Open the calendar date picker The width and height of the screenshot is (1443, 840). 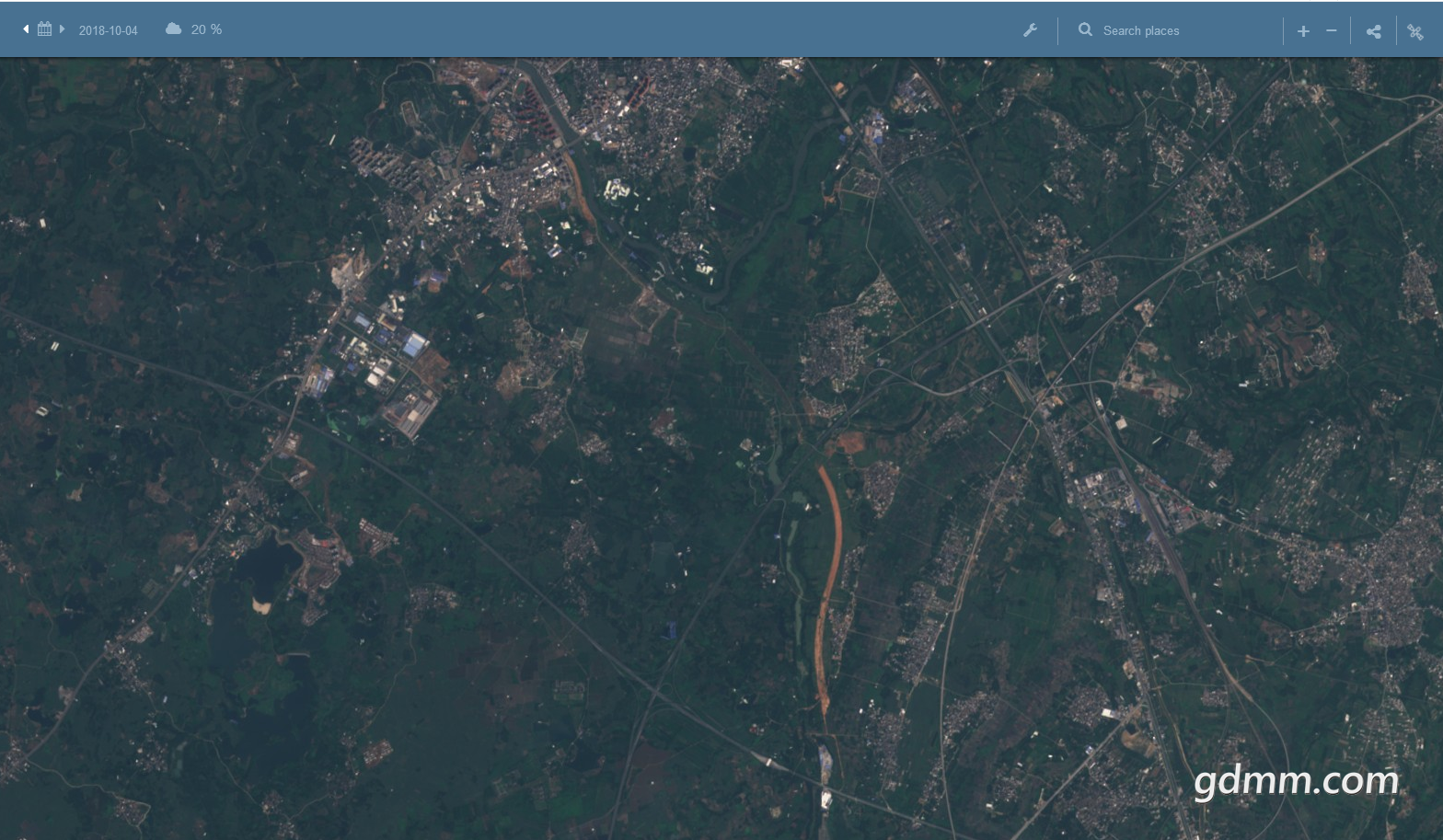[x=44, y=29]
